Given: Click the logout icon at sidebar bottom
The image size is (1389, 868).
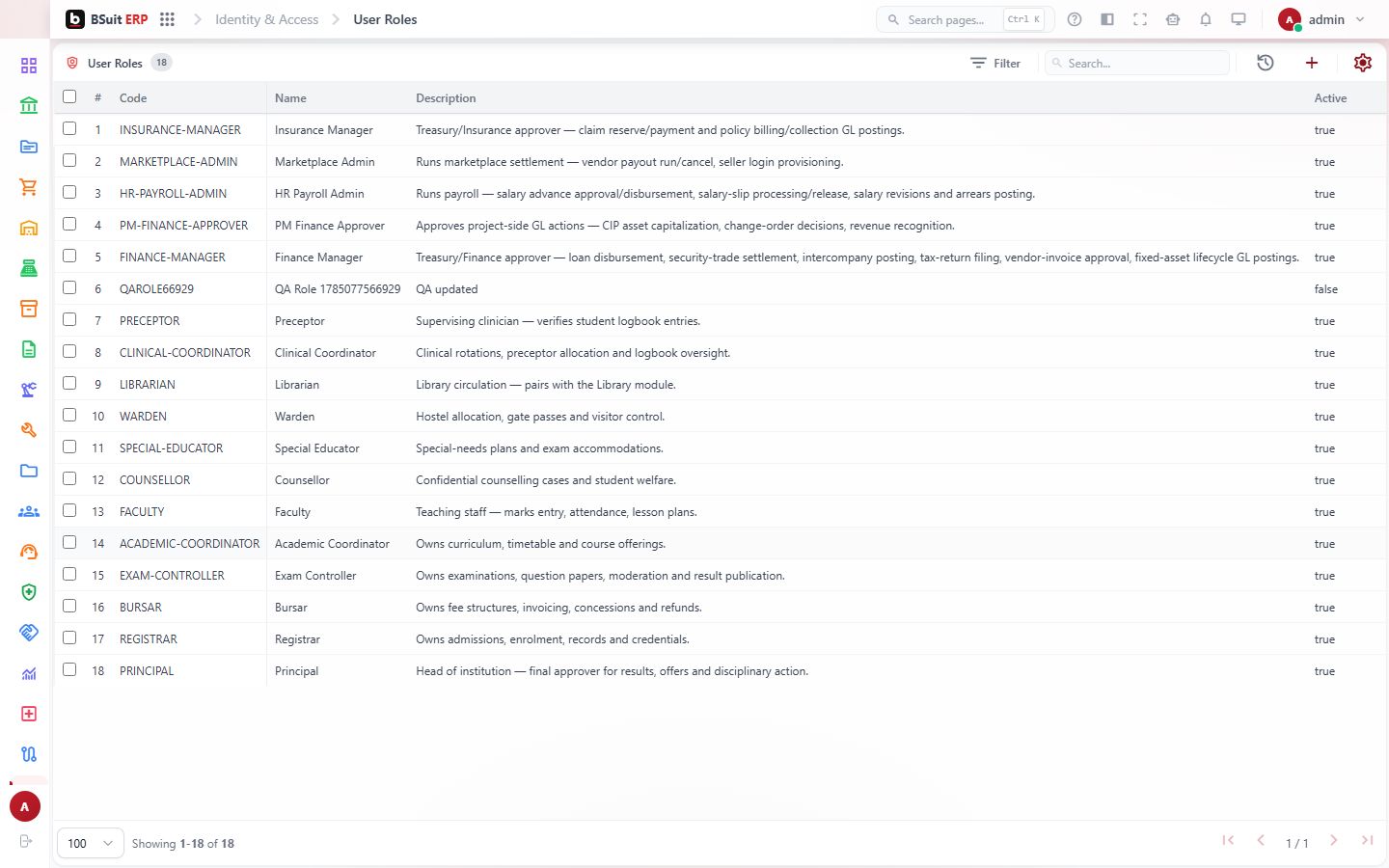Looking at the screenshot, I should [26, 841].
